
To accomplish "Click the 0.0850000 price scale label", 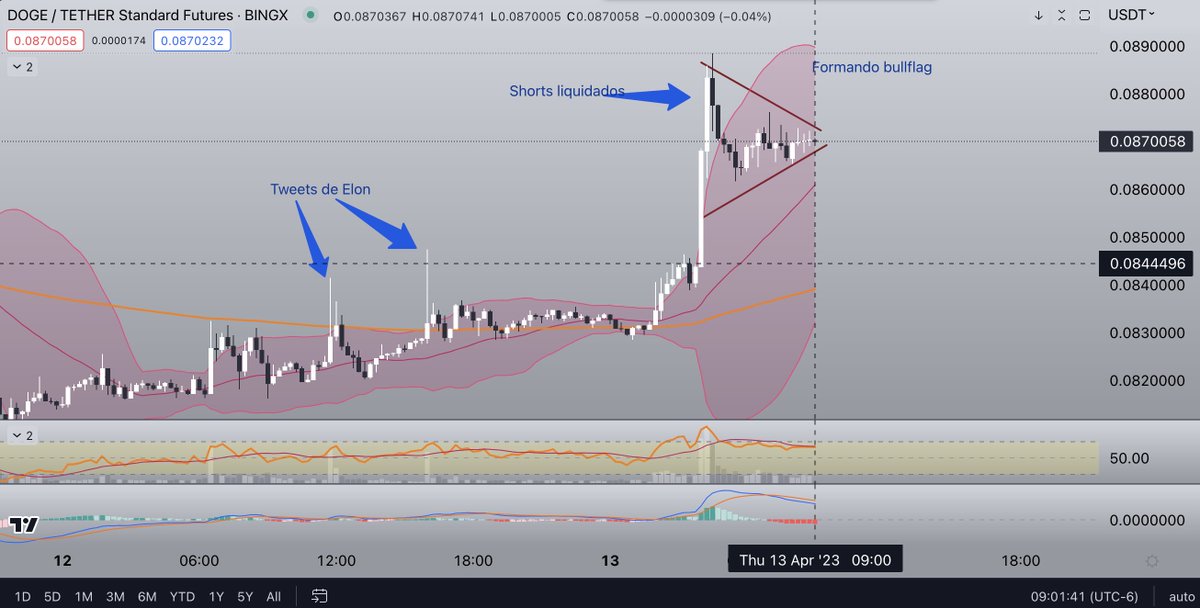I will click(1147, 238).
